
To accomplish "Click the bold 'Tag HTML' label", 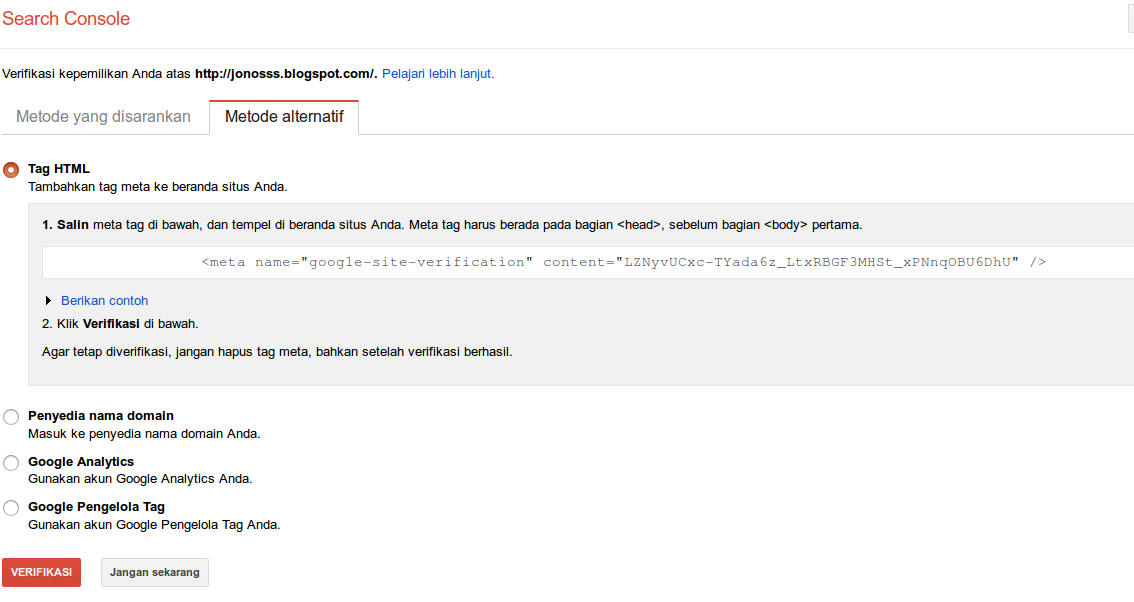I will point(59,169).
